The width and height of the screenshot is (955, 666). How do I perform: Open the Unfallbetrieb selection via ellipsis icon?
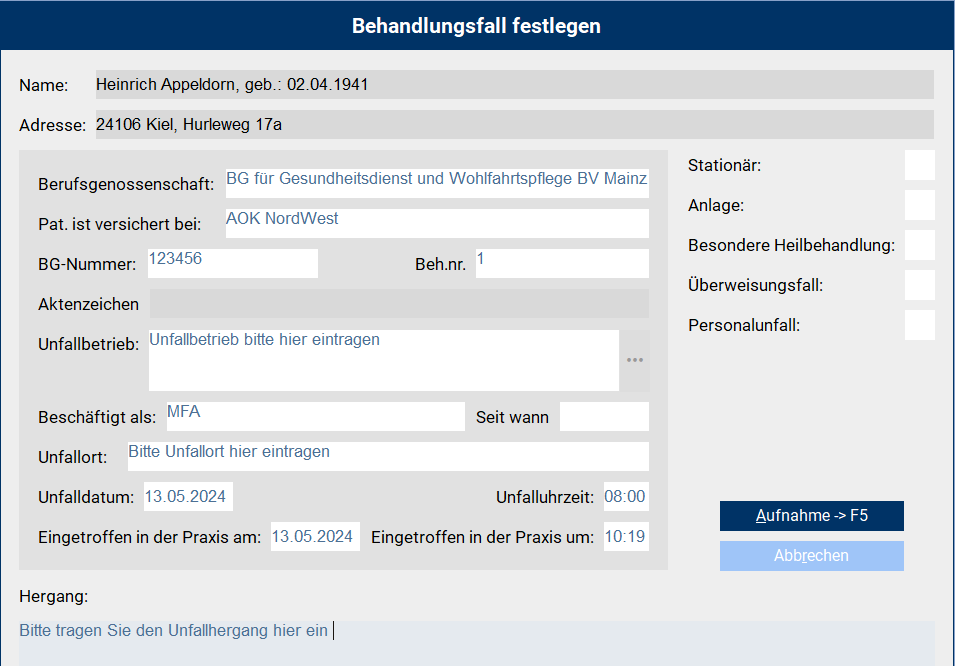(635, 360)
